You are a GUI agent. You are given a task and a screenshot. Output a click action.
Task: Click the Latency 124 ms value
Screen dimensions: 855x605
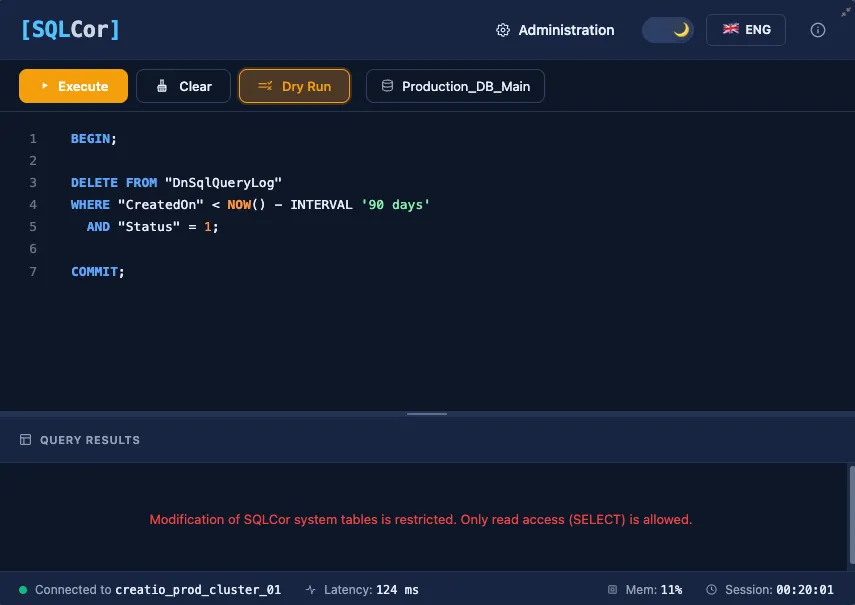coord(398,590)
